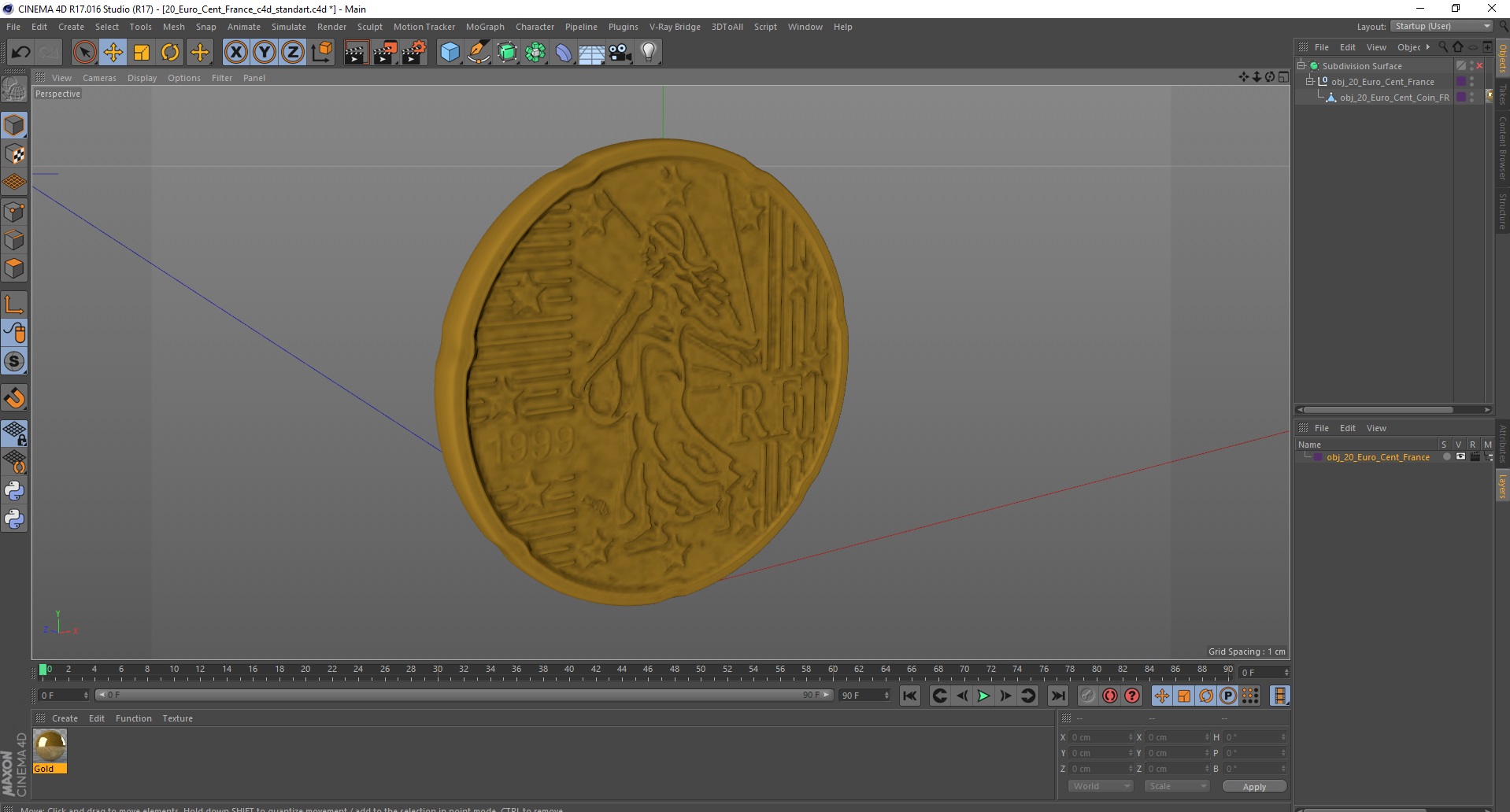Activate the Rotate tool
This screenshot has height=812, width=1510.
(170, 53)
